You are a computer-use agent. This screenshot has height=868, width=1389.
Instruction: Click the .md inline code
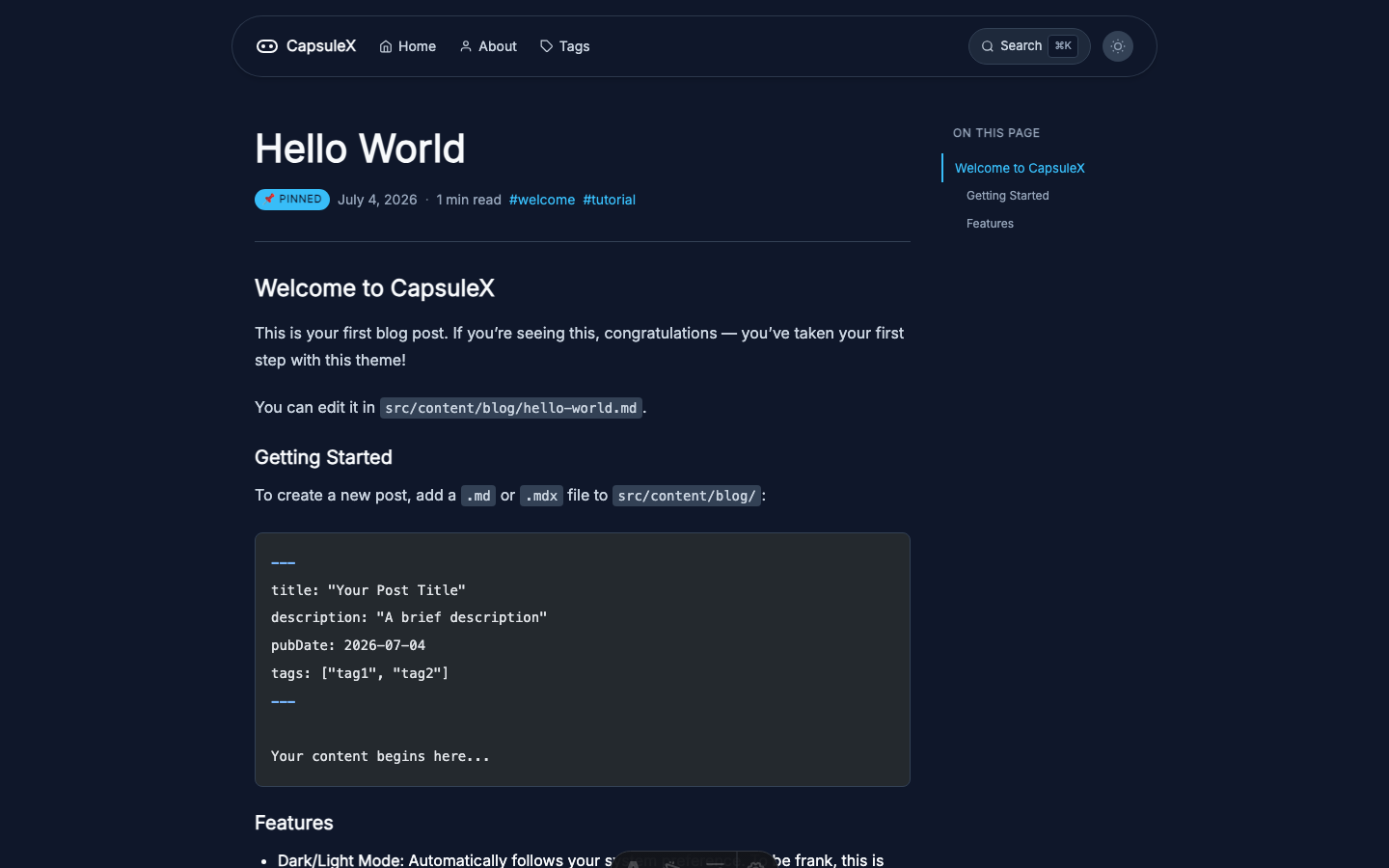tap(478, 496)
